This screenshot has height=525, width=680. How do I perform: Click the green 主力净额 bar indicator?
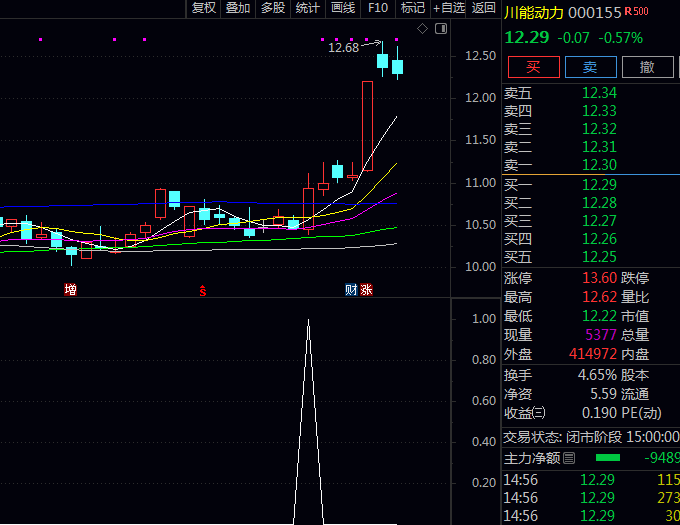click(x=607, y=458)
